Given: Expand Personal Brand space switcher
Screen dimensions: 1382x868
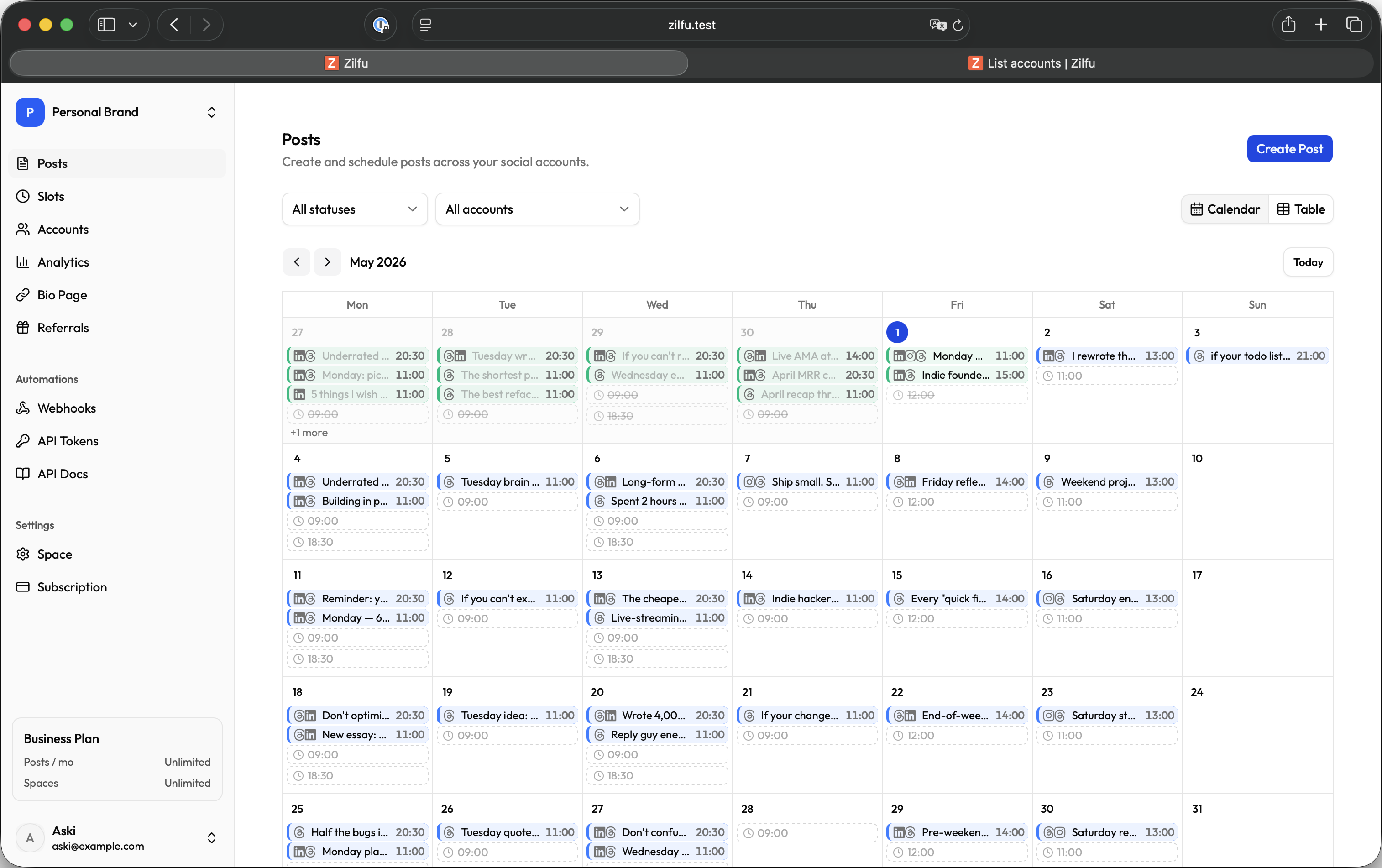Looking at the screenshot, I should [x=117, y=112].
